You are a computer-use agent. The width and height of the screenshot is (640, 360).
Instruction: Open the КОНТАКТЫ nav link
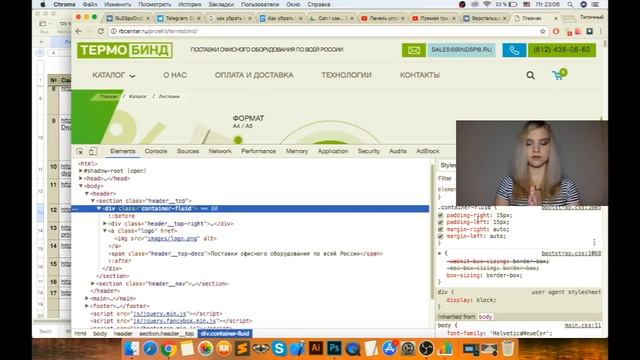coord(420,75)
